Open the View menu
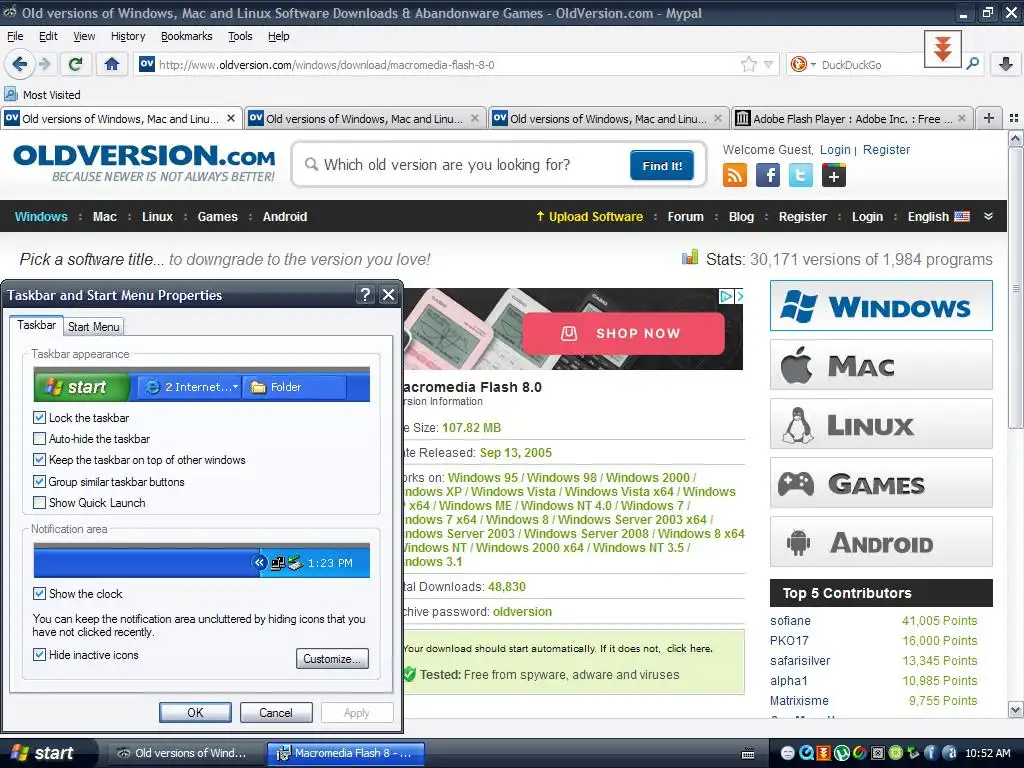 (84, 36)
